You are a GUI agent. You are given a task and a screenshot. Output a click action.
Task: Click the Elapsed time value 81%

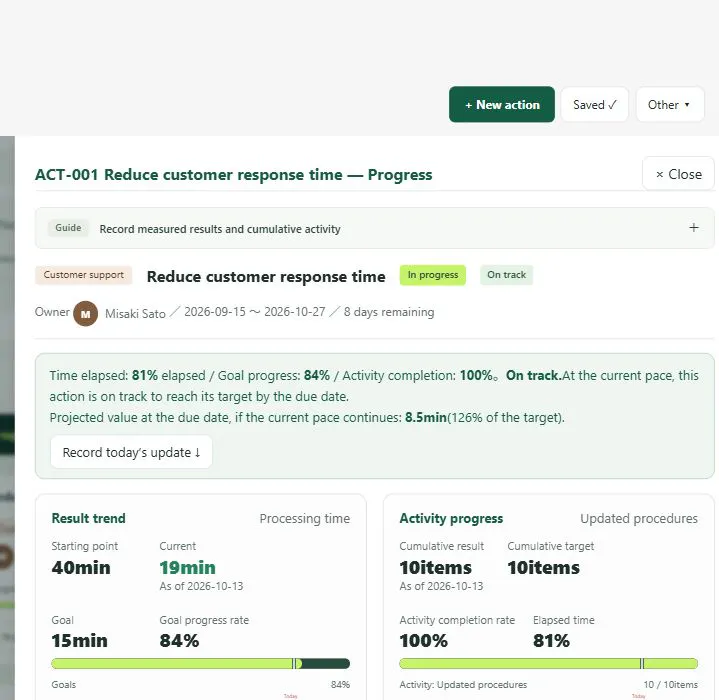[x=551, y=641]
